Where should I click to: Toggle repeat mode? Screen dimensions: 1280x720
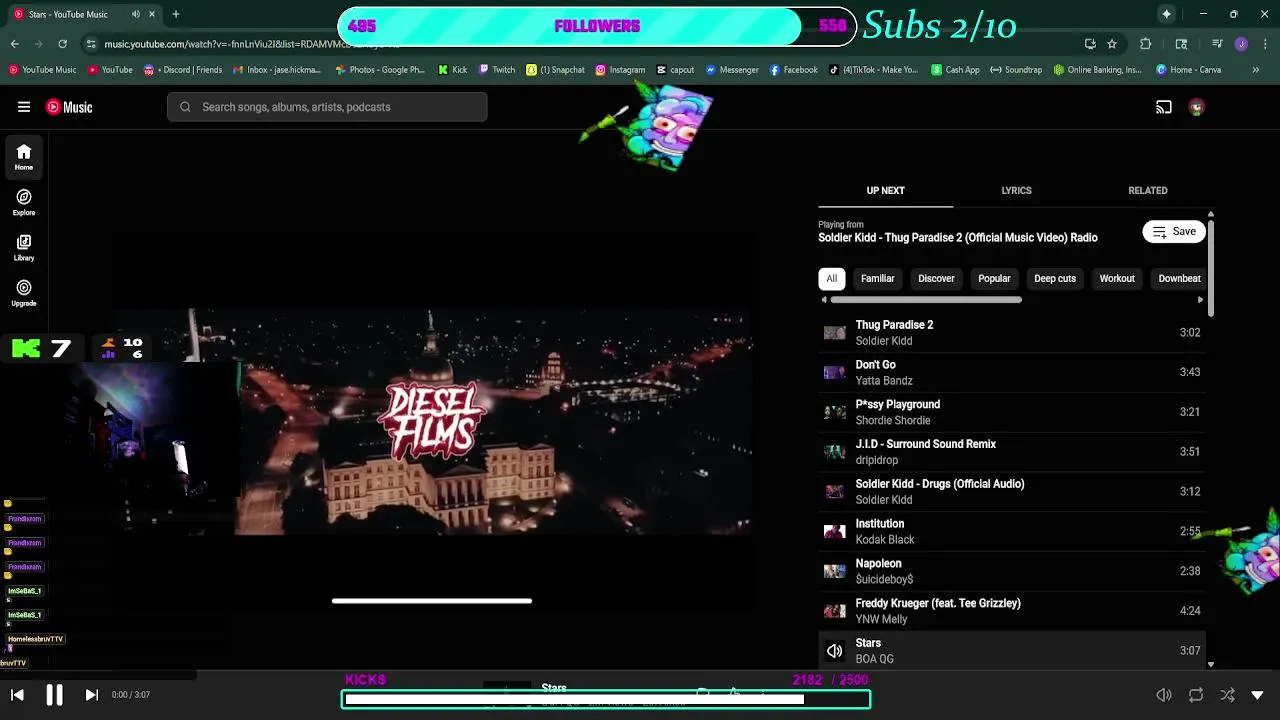[1196, 695]
